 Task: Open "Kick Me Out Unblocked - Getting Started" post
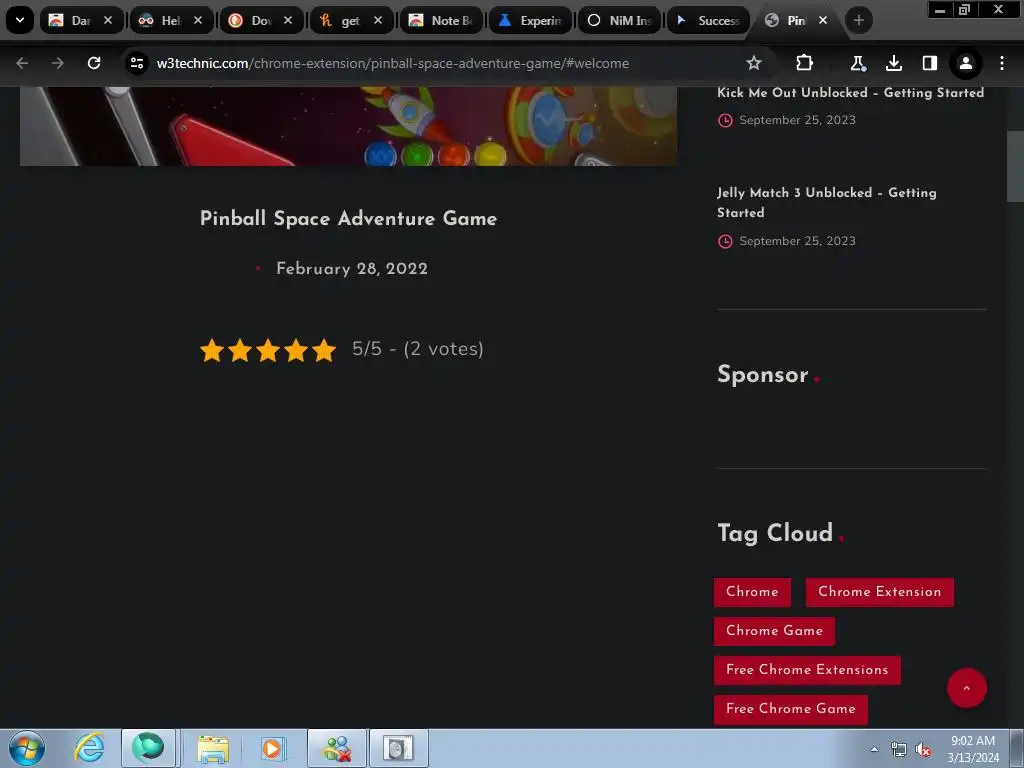(850, 93)
